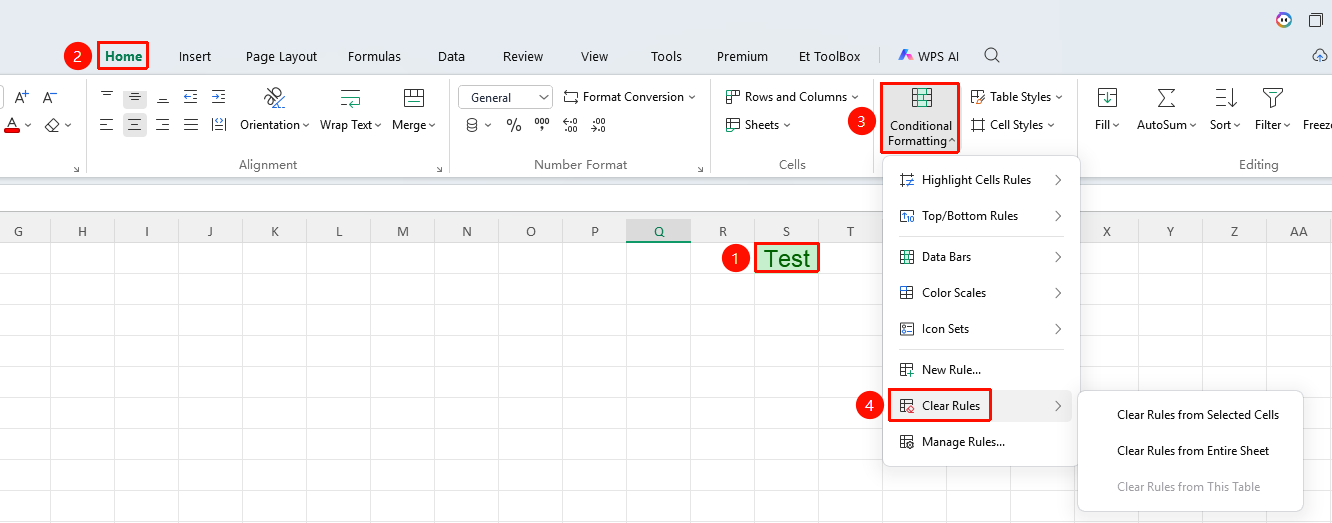Switch to the Formulas tab
Image resolution: width=1332 pixels, height=523 pixels.
coord(374,56)
